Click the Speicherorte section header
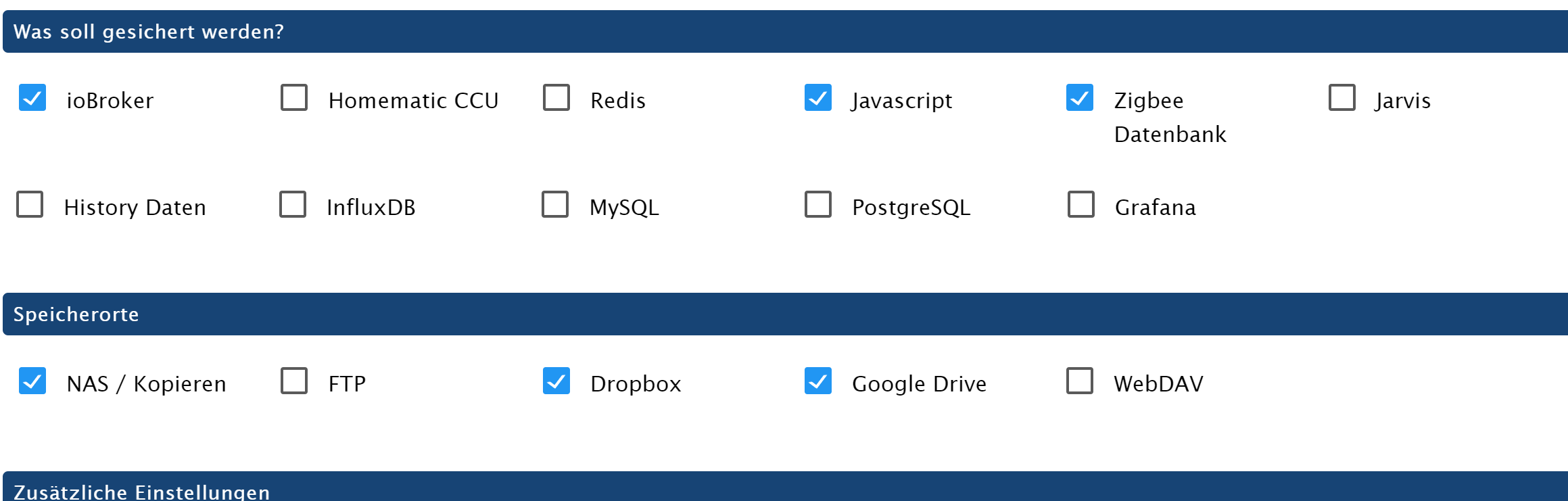This screenshot has width=1568, height=501. (x=76, y=314)
